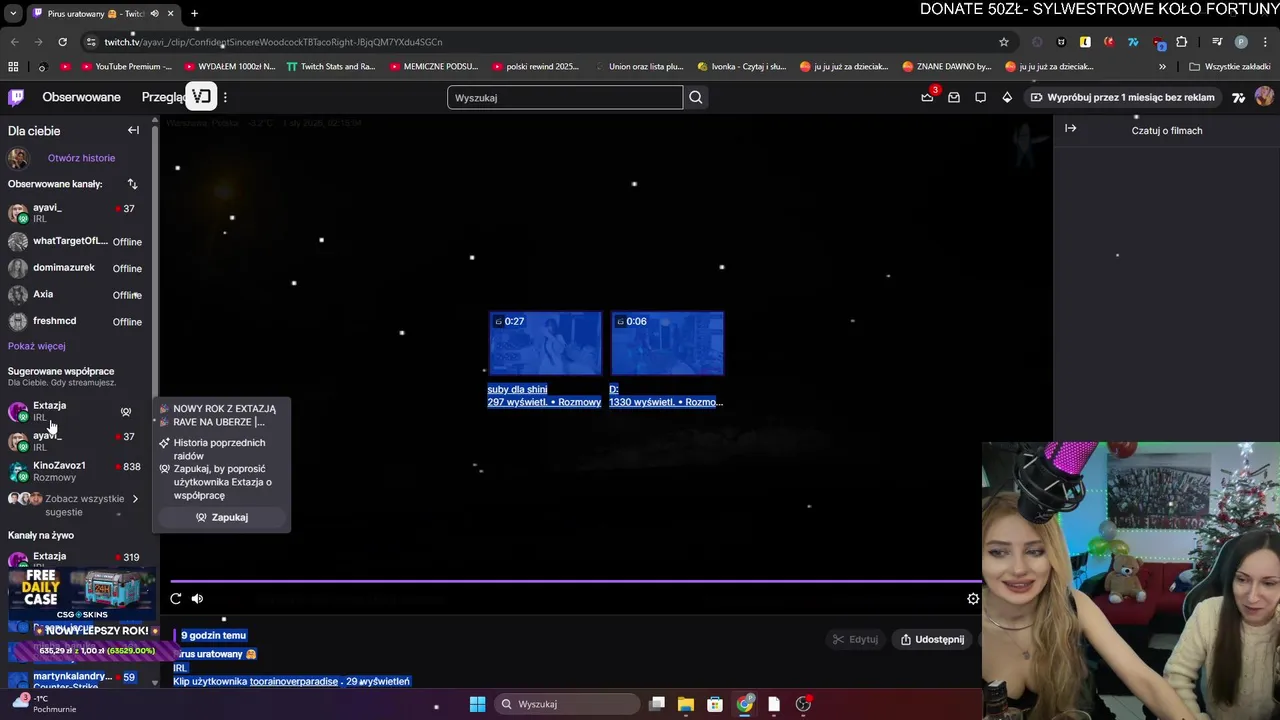Image resolution: width=1280 pixels, height=720 pixels.
Task: Open the Chrome profile P avatar
Action: (x=1241, y=42)
